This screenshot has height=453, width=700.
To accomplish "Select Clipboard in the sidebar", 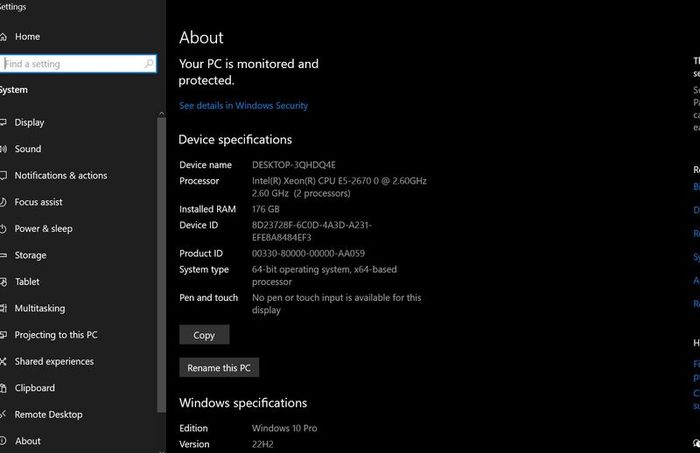I will [x=34, y=388].
